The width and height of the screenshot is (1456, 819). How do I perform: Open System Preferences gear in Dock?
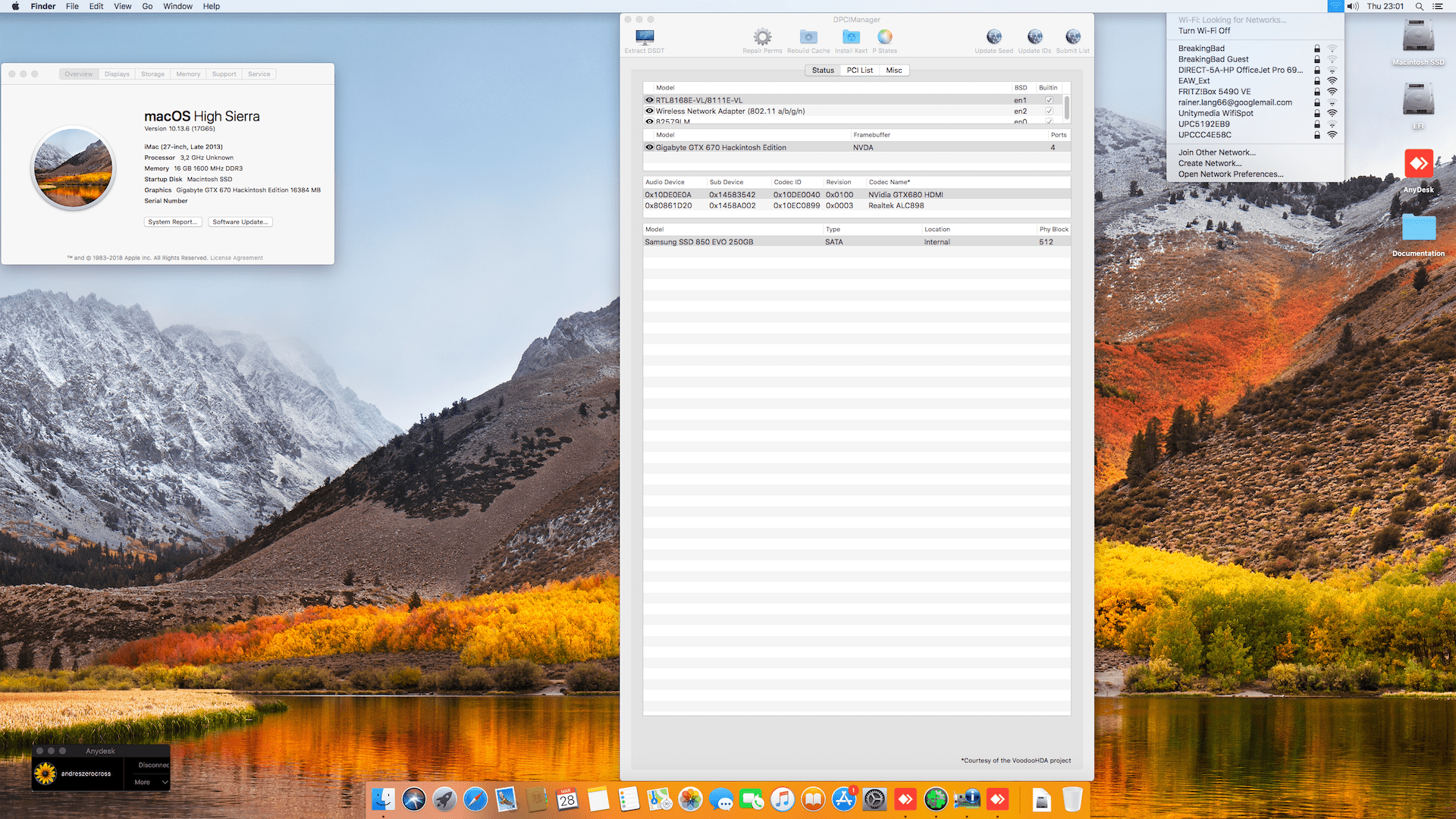click(x=874, y=799)
